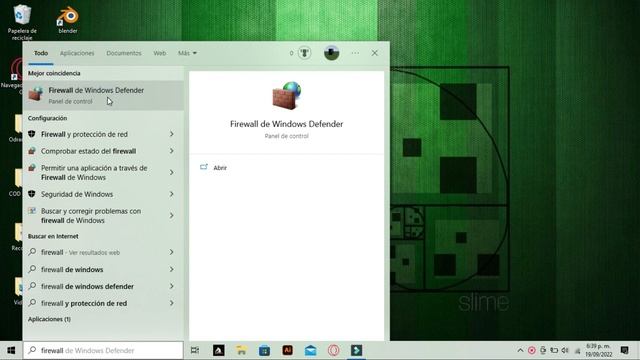Expand arrow for Buscar y corregir problemas
Viewport: 640px width, 360px height.
(171, 216)
